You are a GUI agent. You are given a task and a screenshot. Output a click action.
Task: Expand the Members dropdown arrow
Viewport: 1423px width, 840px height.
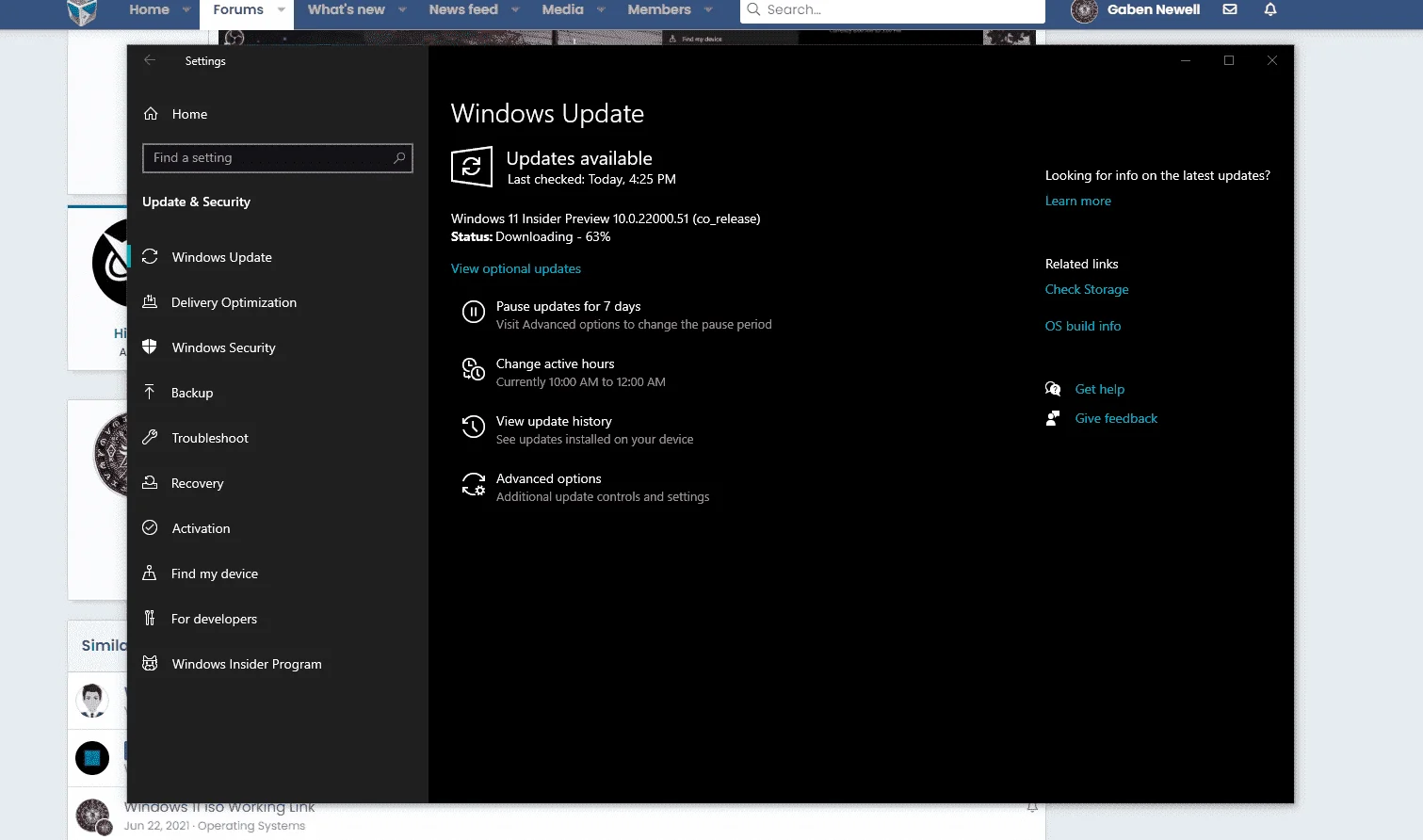click(x=708, y=10)
